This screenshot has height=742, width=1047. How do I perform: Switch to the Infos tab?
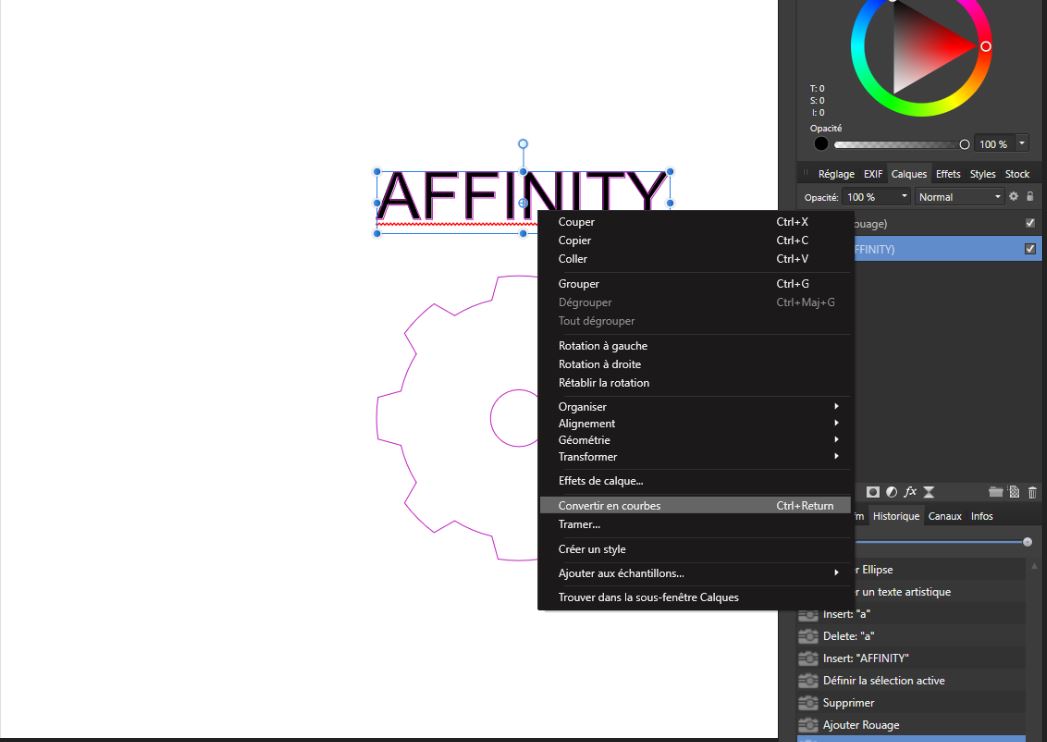pyautogui.click(x=982, y=516)
